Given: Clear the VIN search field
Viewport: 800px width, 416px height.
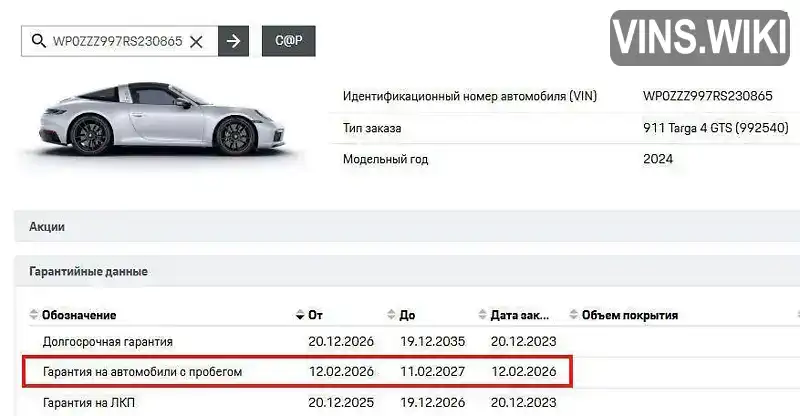Looking at the screenshot, I should pos(196,42).
